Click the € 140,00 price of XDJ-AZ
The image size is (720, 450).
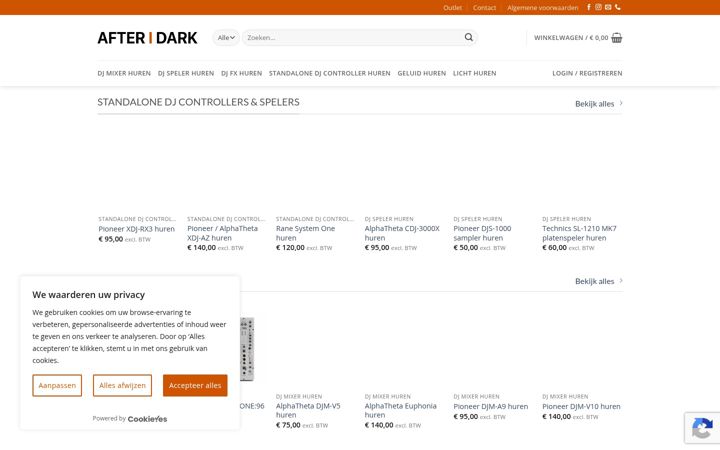[x=202, y=248]
